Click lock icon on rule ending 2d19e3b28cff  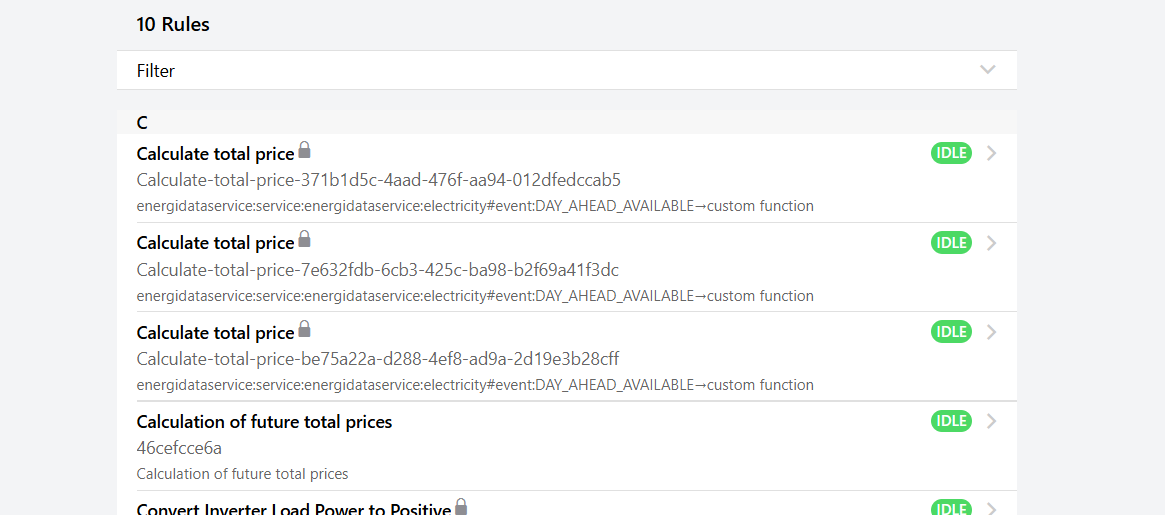(x=305, y=328)
